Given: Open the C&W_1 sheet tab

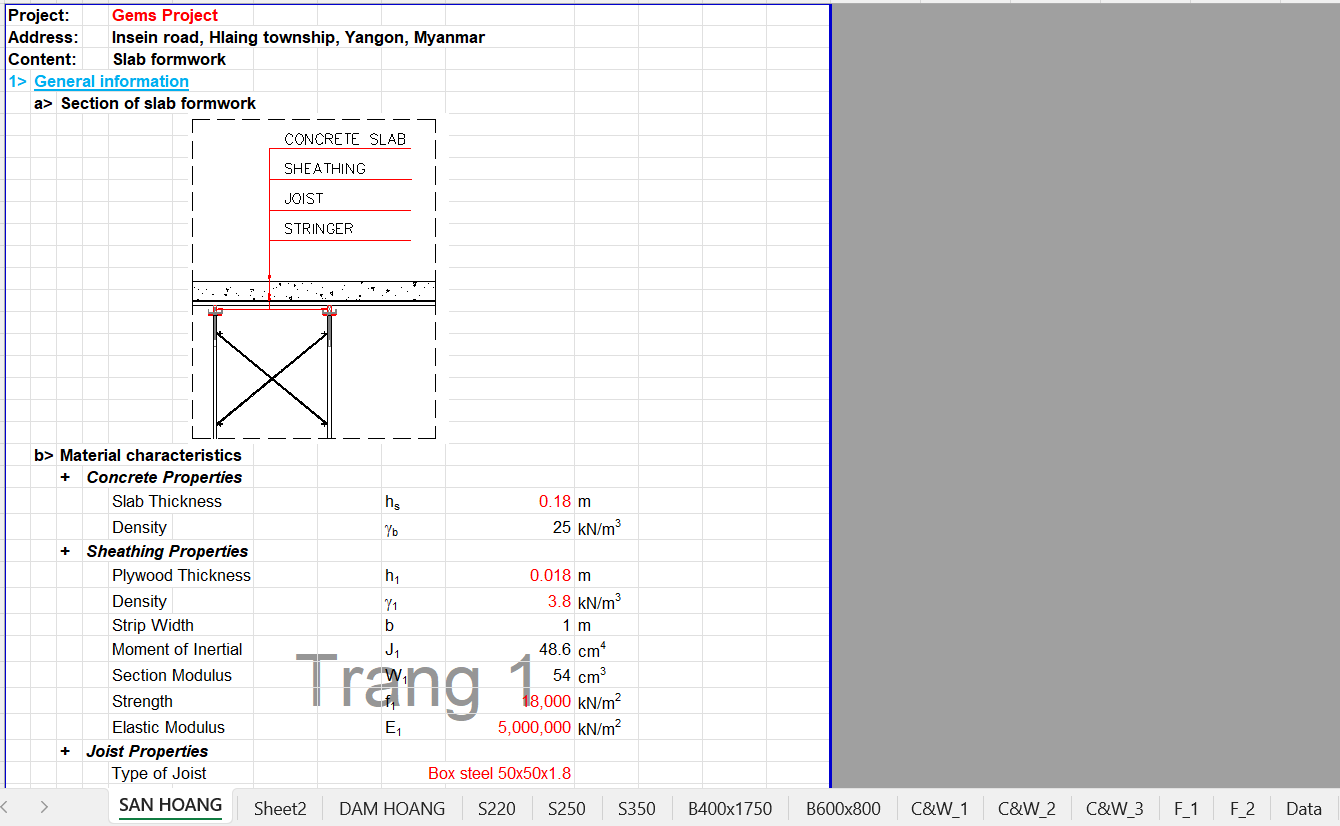Looking at the screenshot, I should [940, 808].
